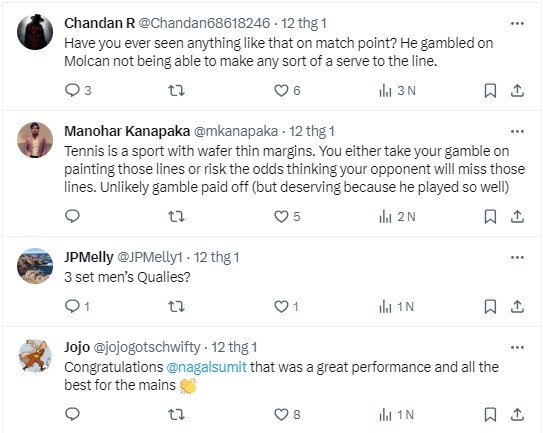Viewport: 543px width, 433px height.
Task: Retweet Manohar Kanapaka's tweet
Action: point(176,216)
